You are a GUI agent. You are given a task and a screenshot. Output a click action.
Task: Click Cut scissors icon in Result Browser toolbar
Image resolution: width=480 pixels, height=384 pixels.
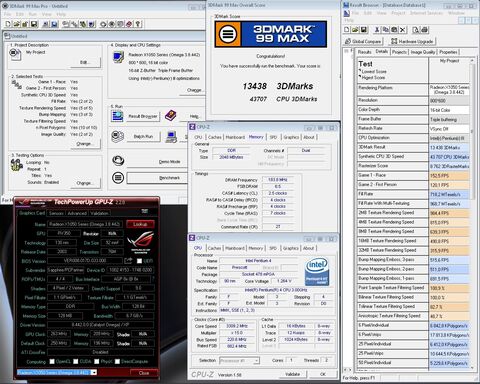coord(377,30)
